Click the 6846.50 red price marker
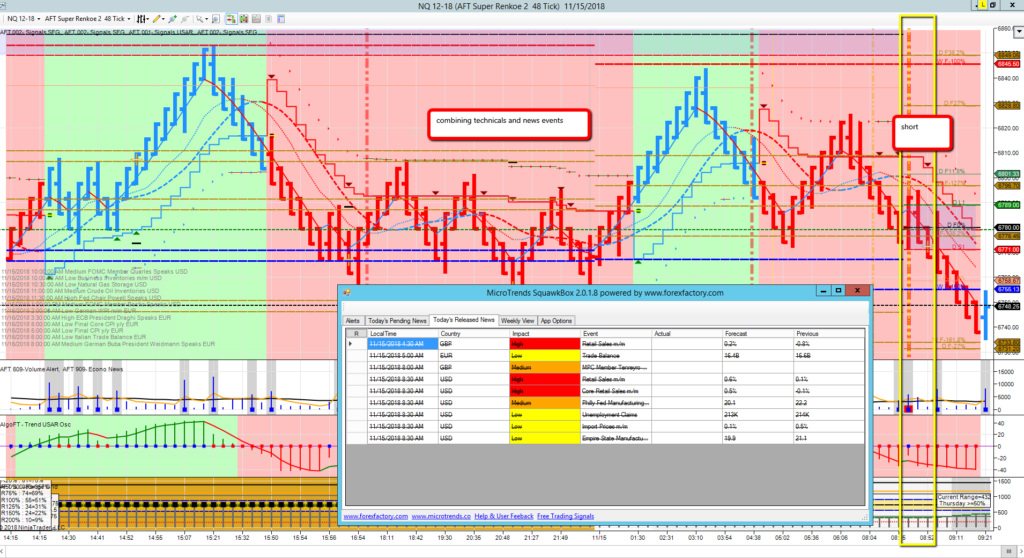The image size is (1024, 558). pos(1007,64)
